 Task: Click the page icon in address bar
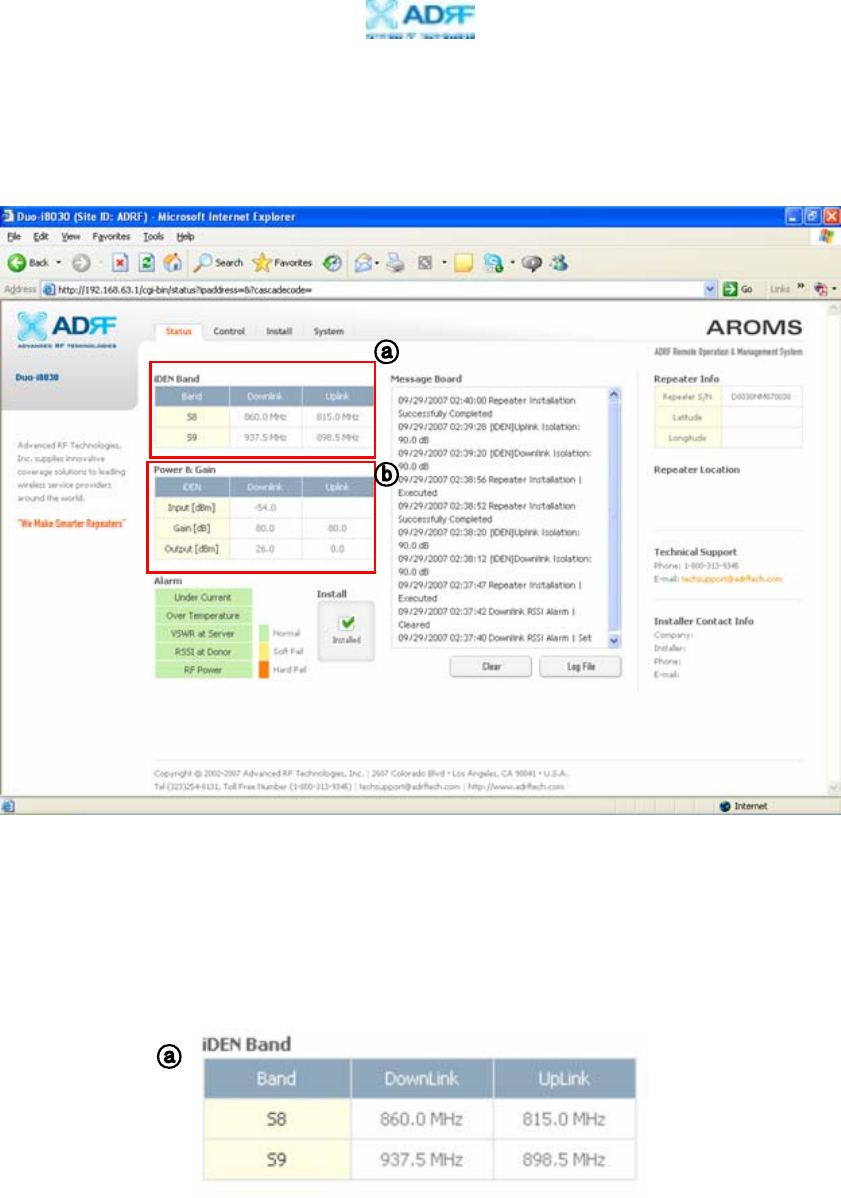(x=48, y=290)
